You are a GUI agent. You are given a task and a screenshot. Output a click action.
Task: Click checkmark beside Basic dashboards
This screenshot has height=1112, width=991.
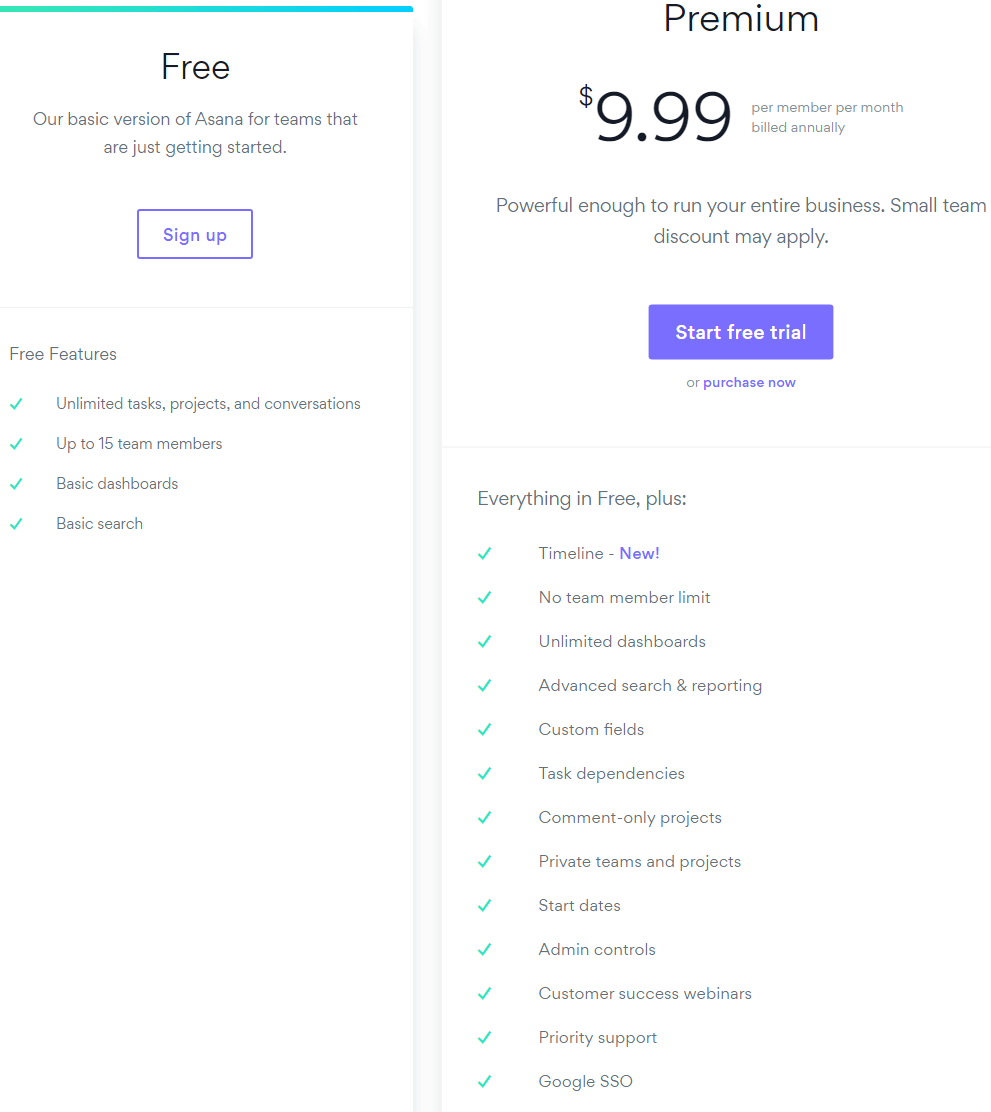point(16,484)
